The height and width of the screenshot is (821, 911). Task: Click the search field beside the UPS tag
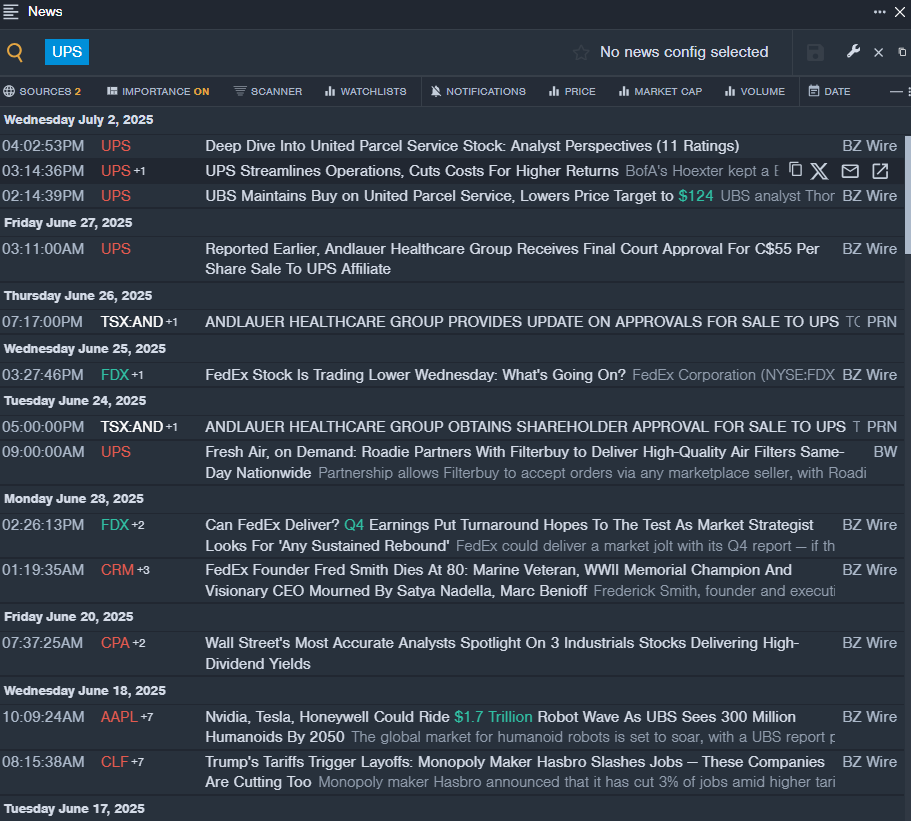pos(328,52)
